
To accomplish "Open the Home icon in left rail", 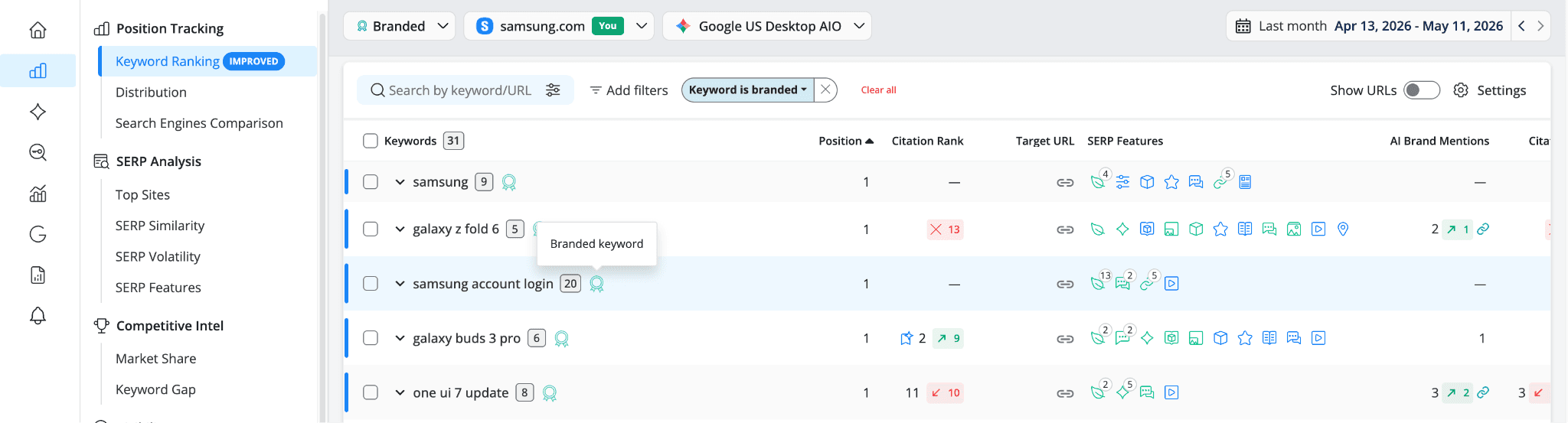I will [38, 30].
